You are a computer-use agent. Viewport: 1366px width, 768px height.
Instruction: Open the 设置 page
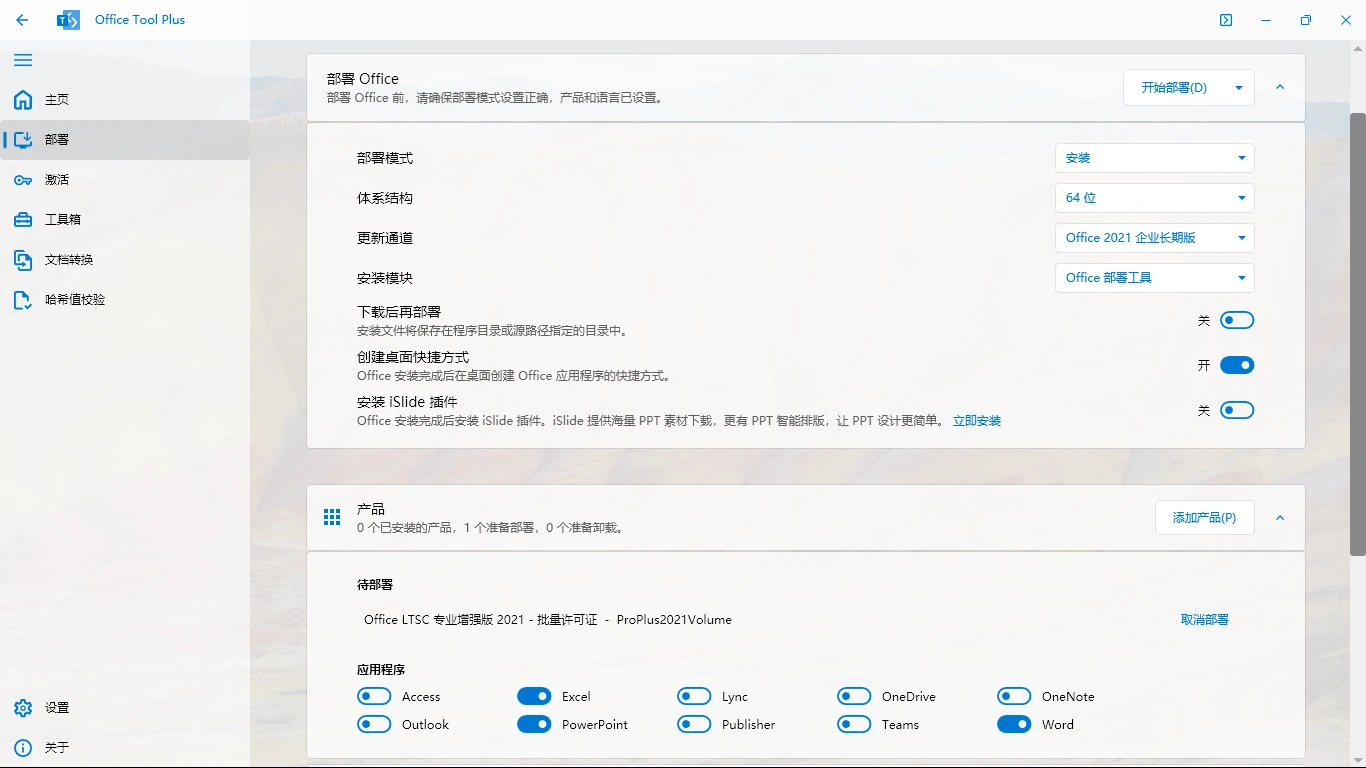(x=125, y=708)
